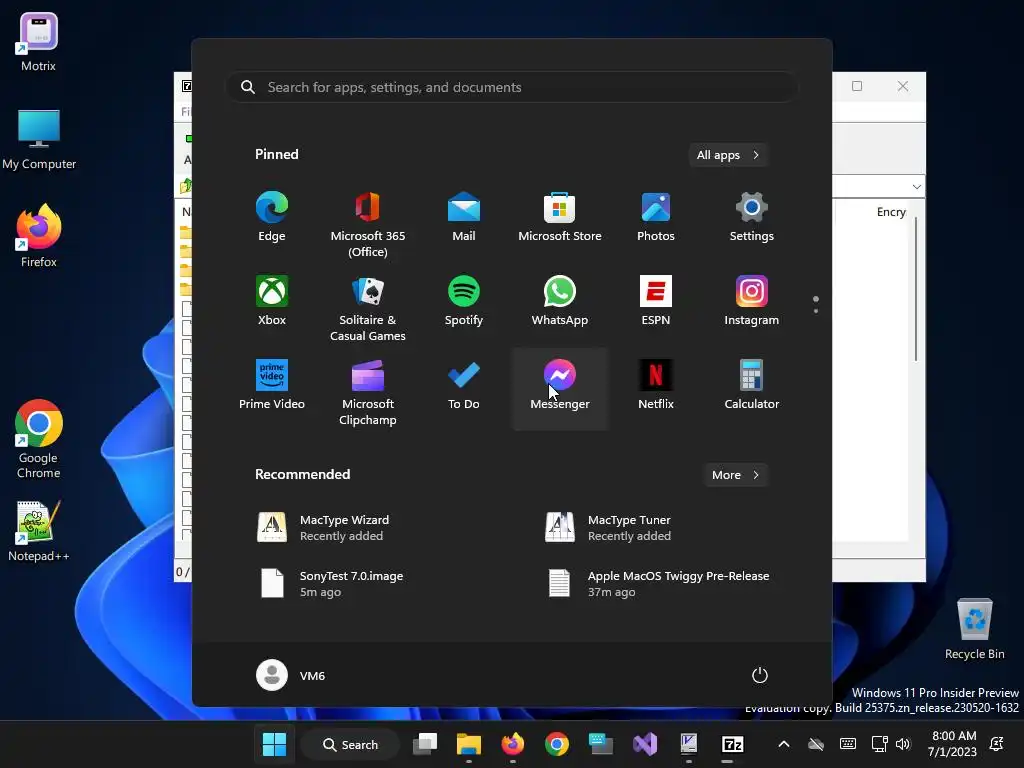Image resolution: width=1024 pixels, height=768 pixels.
Task: Click the onscreen keyboard tray icon
Action: click(848, 744)
